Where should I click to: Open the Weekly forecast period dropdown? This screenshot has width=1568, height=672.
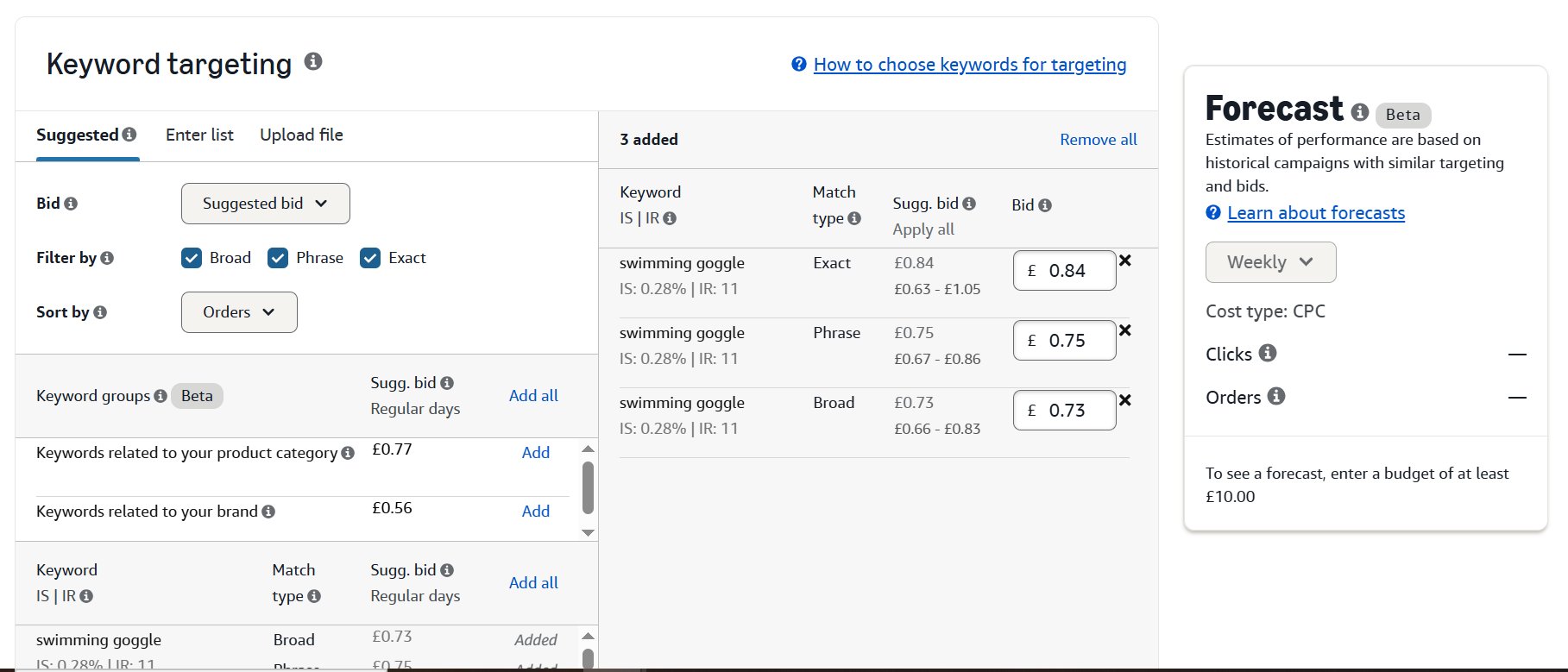[1270, 262]
